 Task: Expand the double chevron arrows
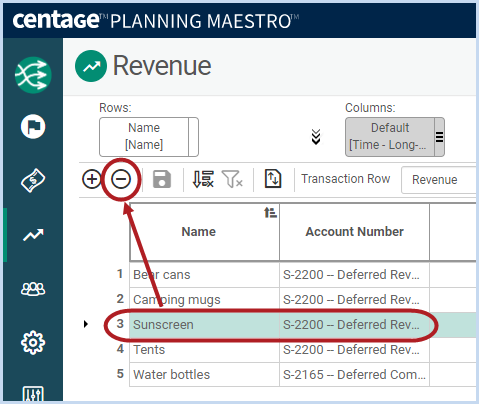316,137
